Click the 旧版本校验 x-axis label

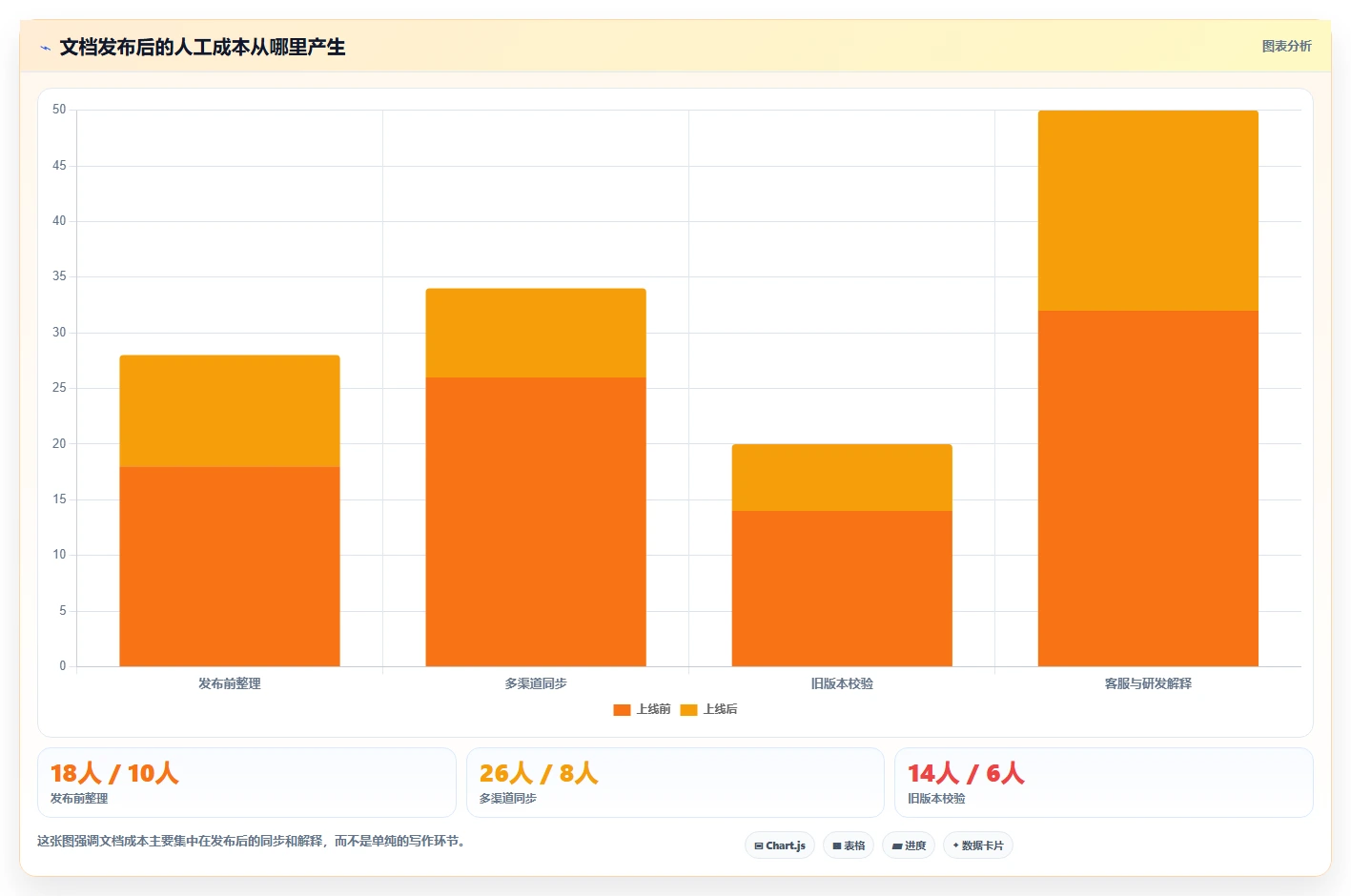click(x=842, y=683)
